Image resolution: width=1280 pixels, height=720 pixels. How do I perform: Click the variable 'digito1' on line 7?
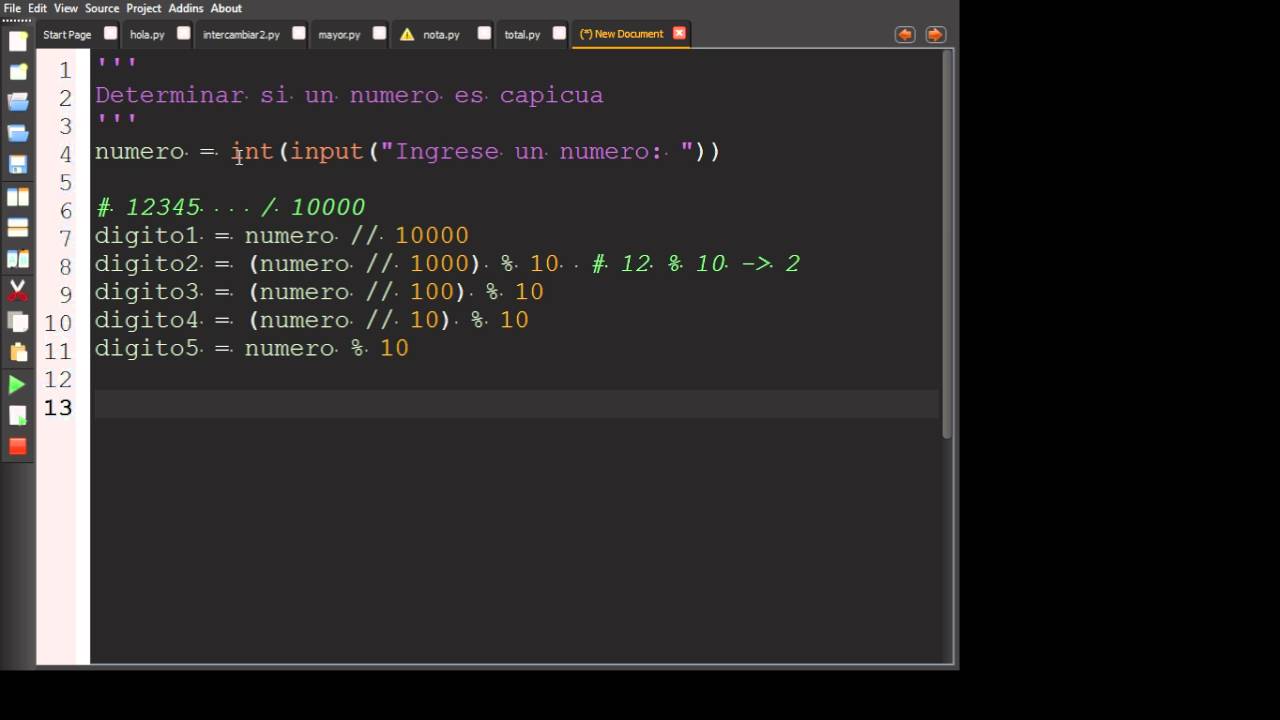147,236
